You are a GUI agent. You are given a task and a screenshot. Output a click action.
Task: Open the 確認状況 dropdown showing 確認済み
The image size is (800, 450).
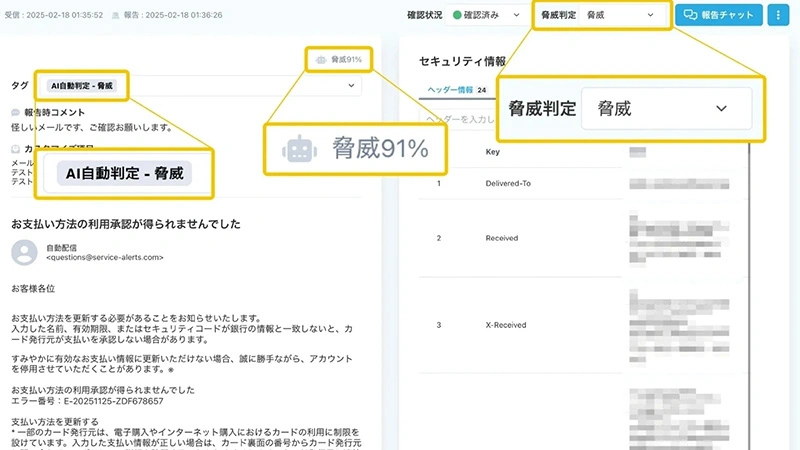pyautogui.click(x=486, y=15)
